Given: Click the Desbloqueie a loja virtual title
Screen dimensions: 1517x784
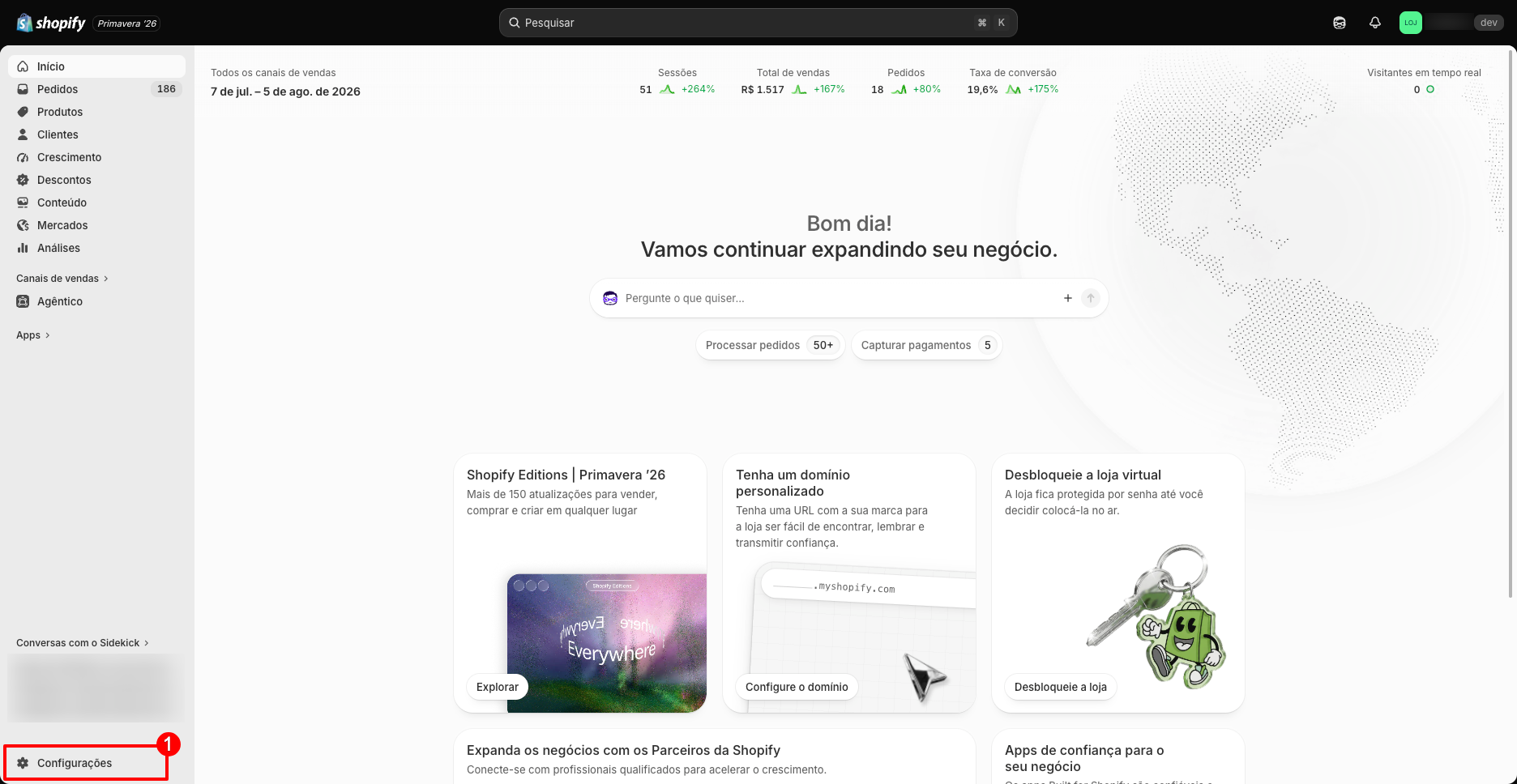Looking at the screenshot, I should tap(1083, 475).
